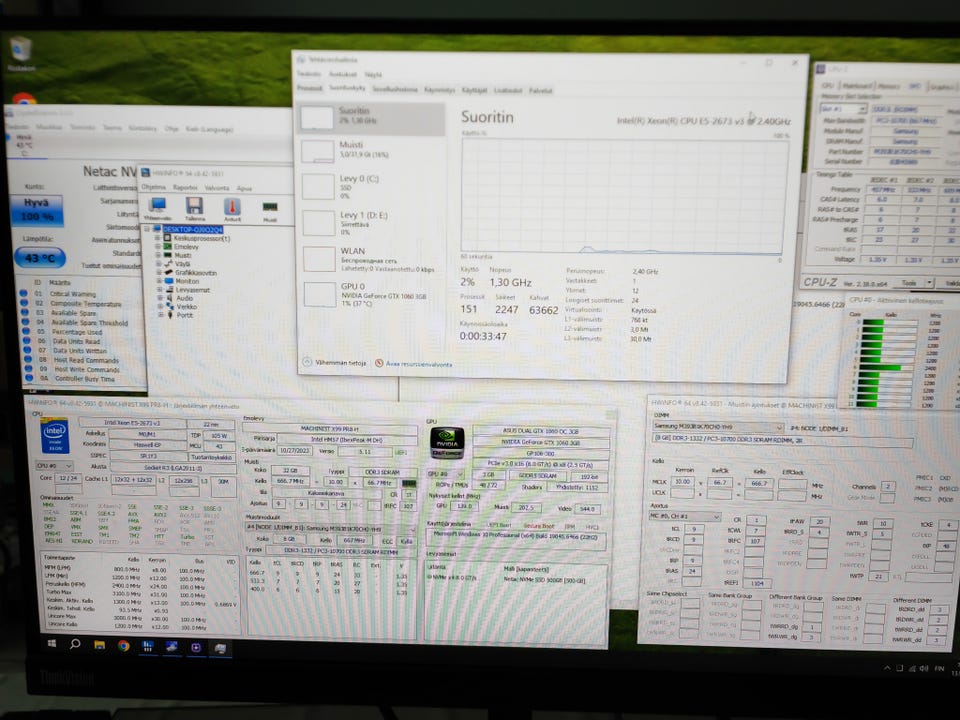Click the network icon in system tray
The width and height of the screenshot is (960, 720).
tap(912, 669)
